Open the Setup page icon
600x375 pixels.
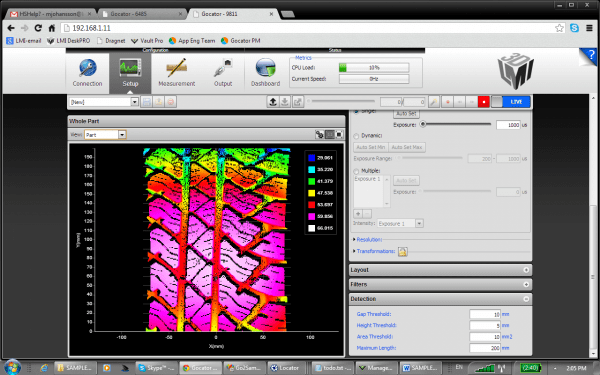tap(130, 73)
